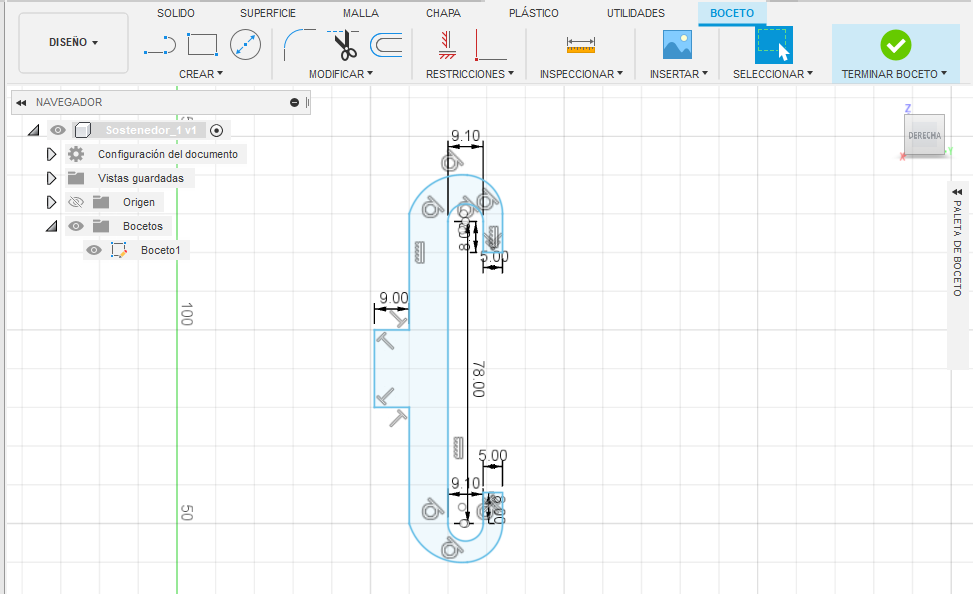Select the Fillet tool
Viewport: 973px width, 594px height.
tap(299, 45)
